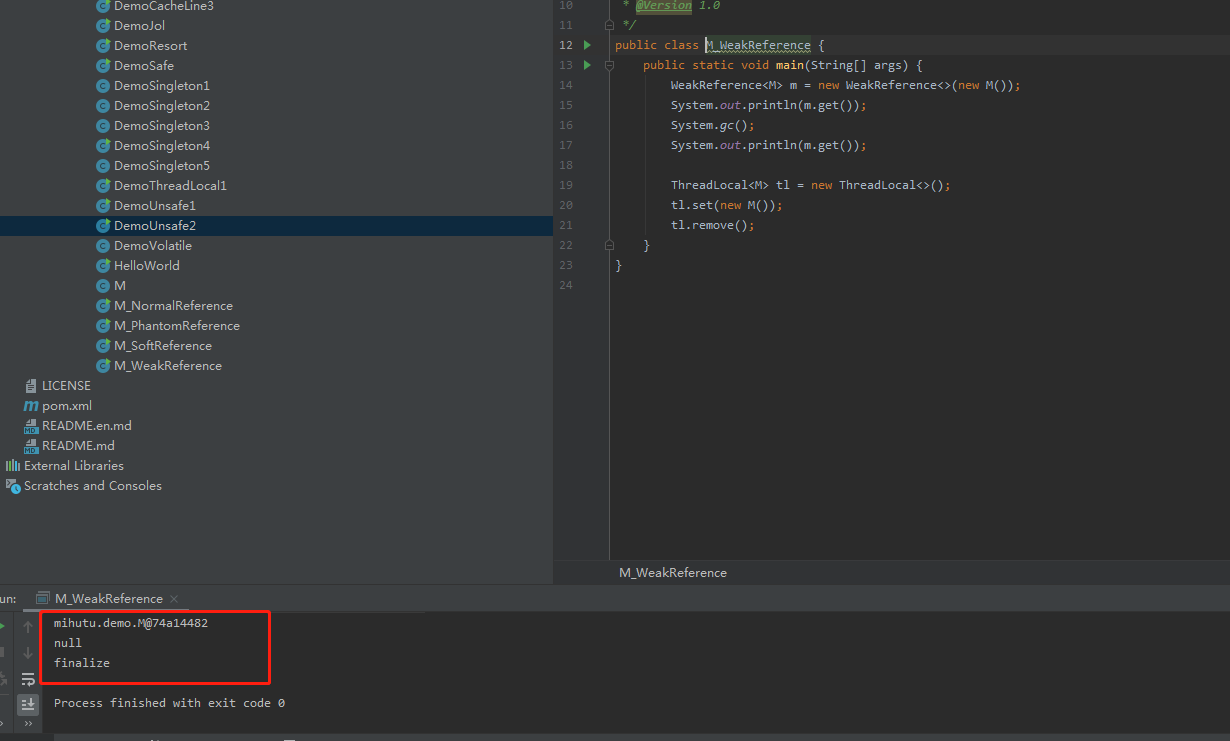Click the Down the Stack Trace arrow
The width and height of the screenshot is (1230, 741).
[28, 653]
